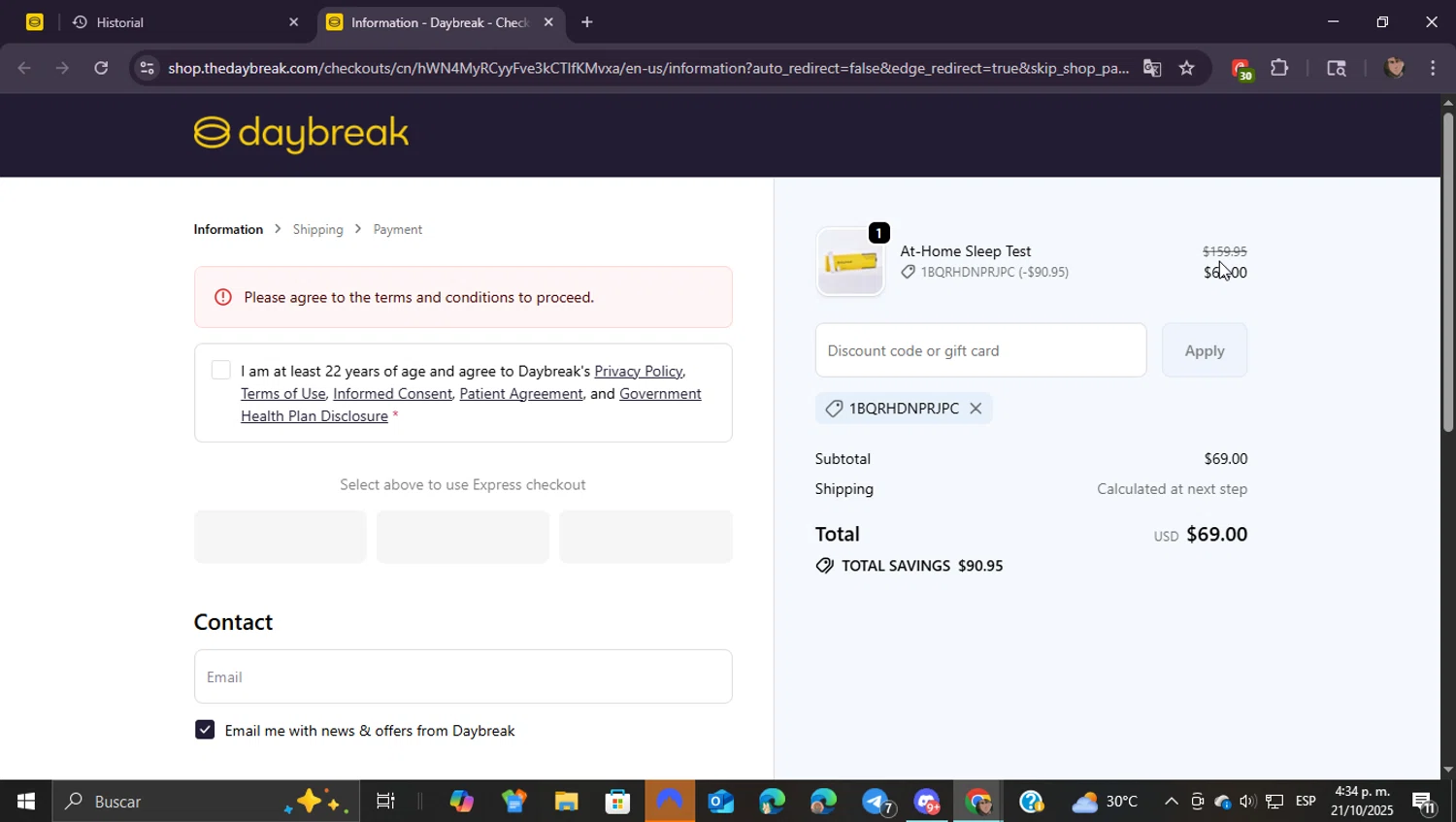Viewport: 1456px width, 822px height.
Task: Click the At-Home Sleep Test product name
Action: (965, 251)
